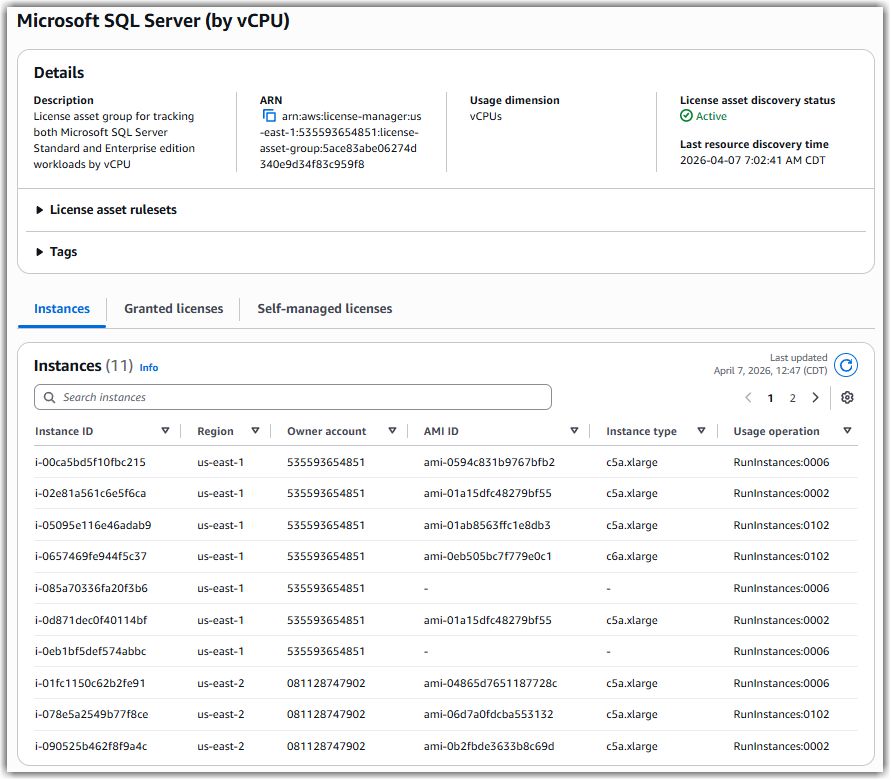Switch to the Instances tab
The image size is (891, 780).
(62, 308)
